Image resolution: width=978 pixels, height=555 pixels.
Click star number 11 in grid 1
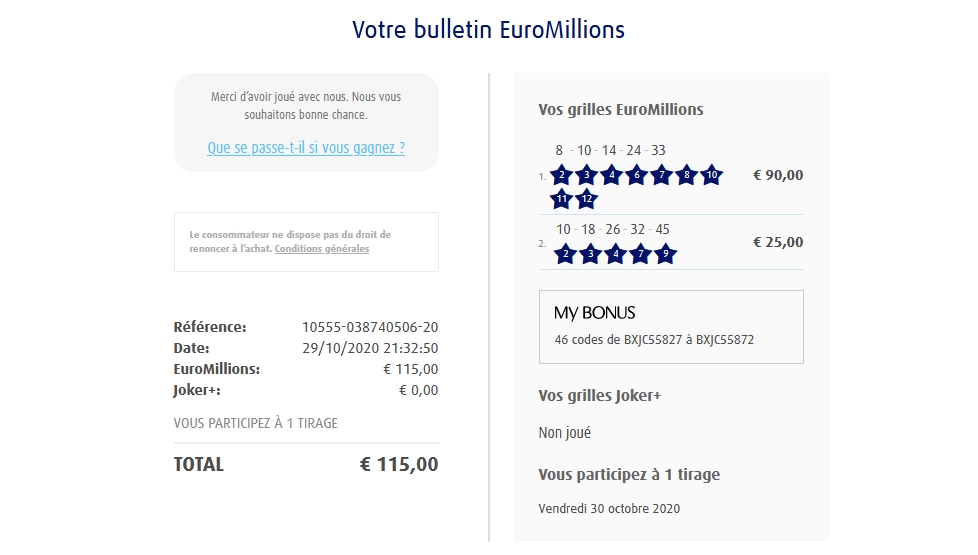[x=562, y=199]
